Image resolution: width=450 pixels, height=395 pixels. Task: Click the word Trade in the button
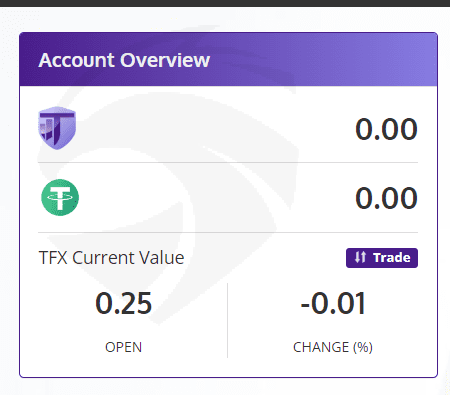coord(392,258)
